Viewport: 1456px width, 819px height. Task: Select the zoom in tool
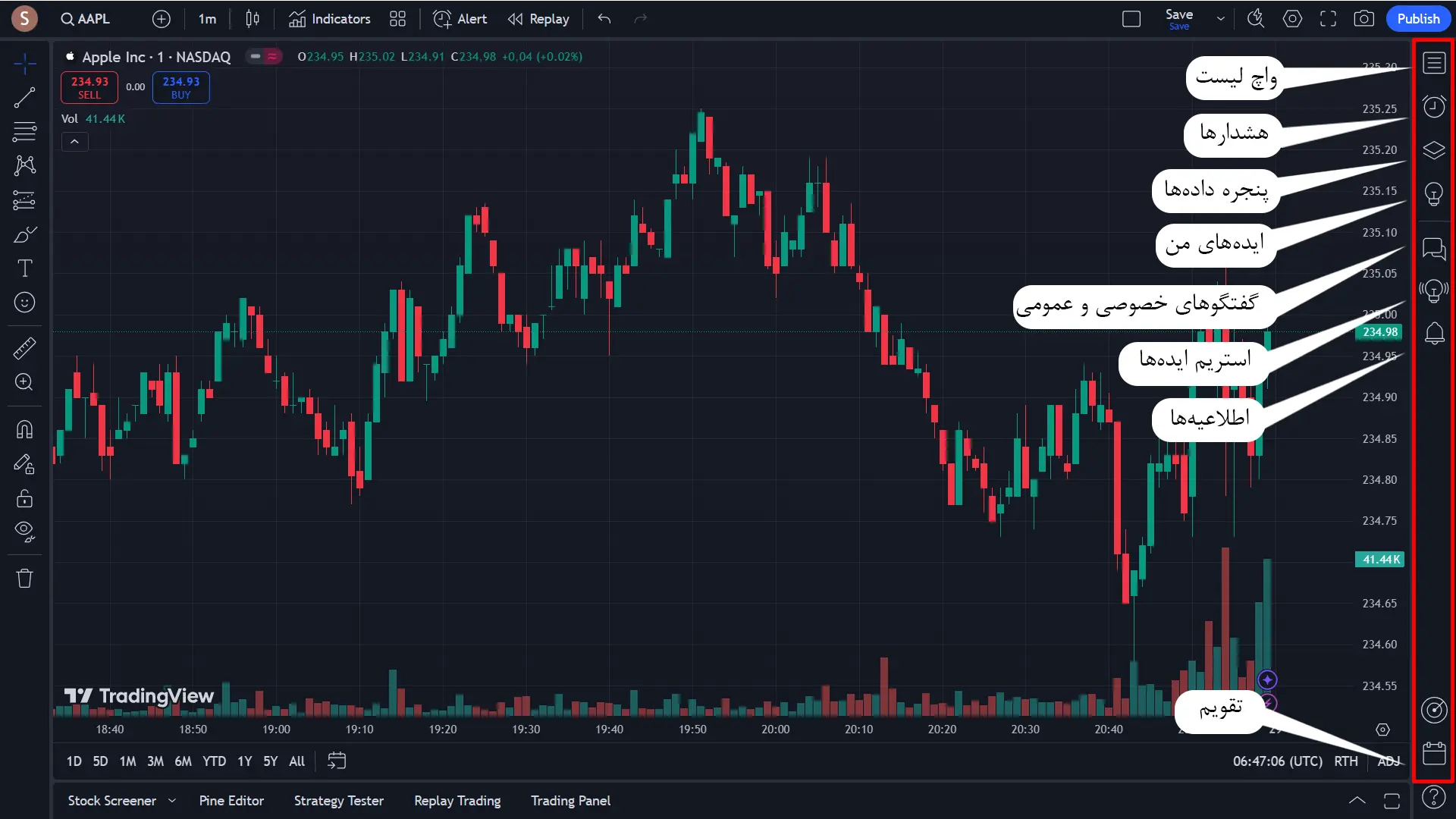click(x=25, y=382)
